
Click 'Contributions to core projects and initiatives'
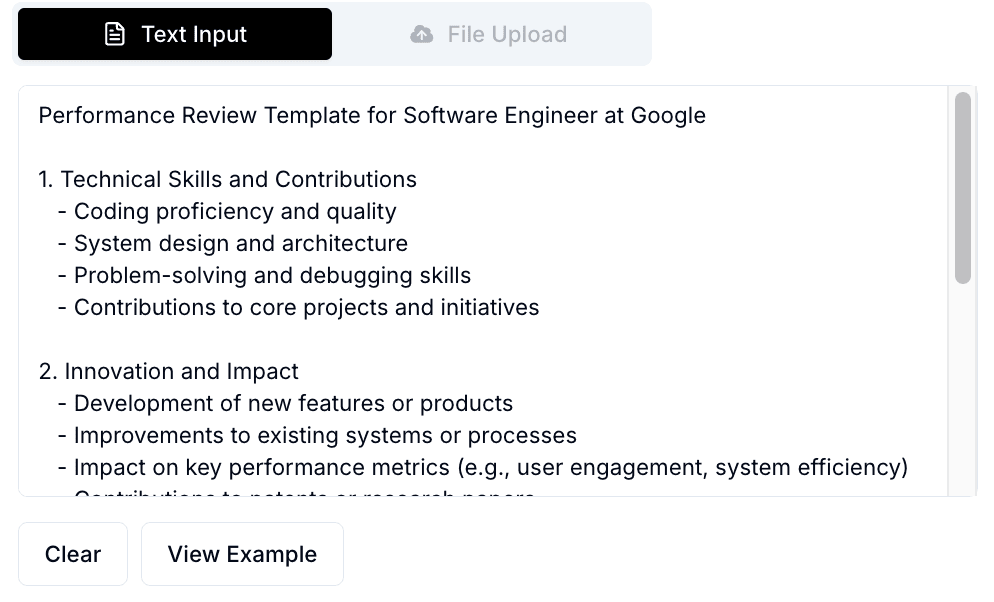tap(305, 307)
